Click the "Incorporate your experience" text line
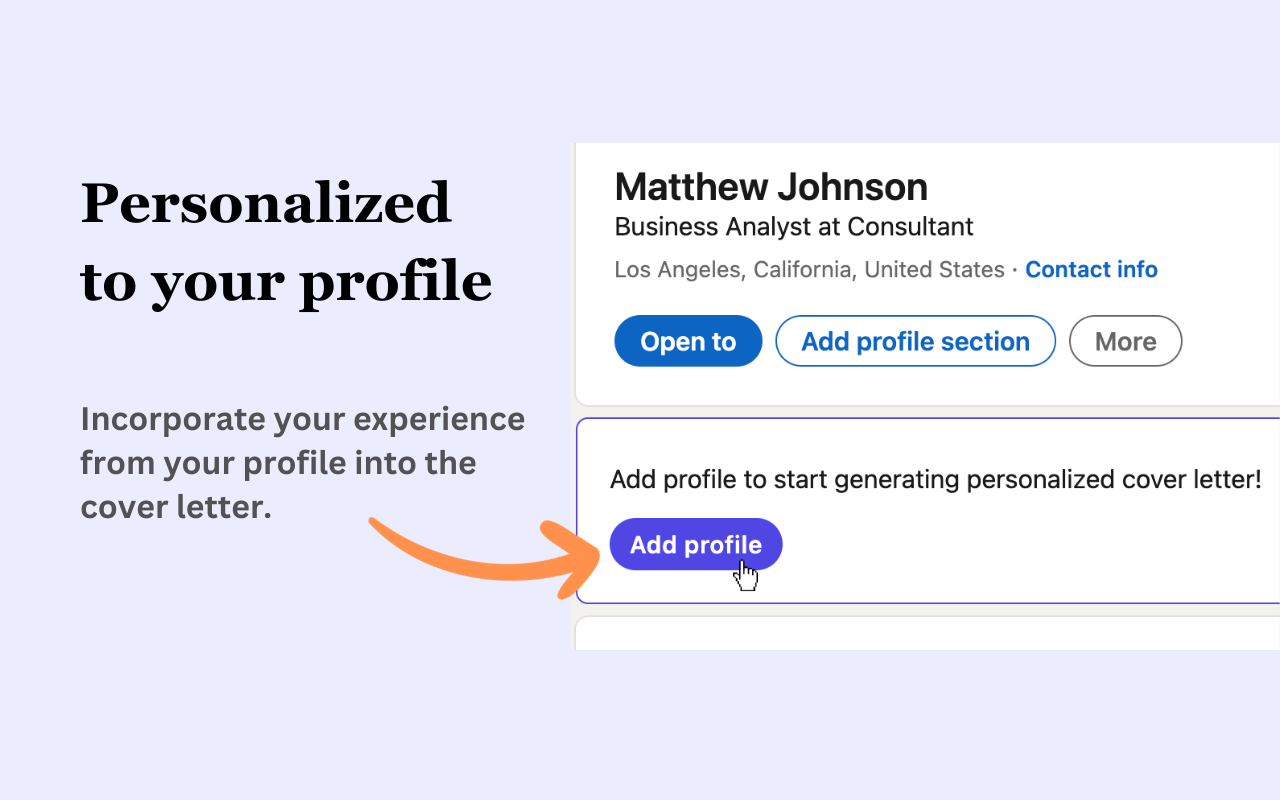 tap(302, 419)
